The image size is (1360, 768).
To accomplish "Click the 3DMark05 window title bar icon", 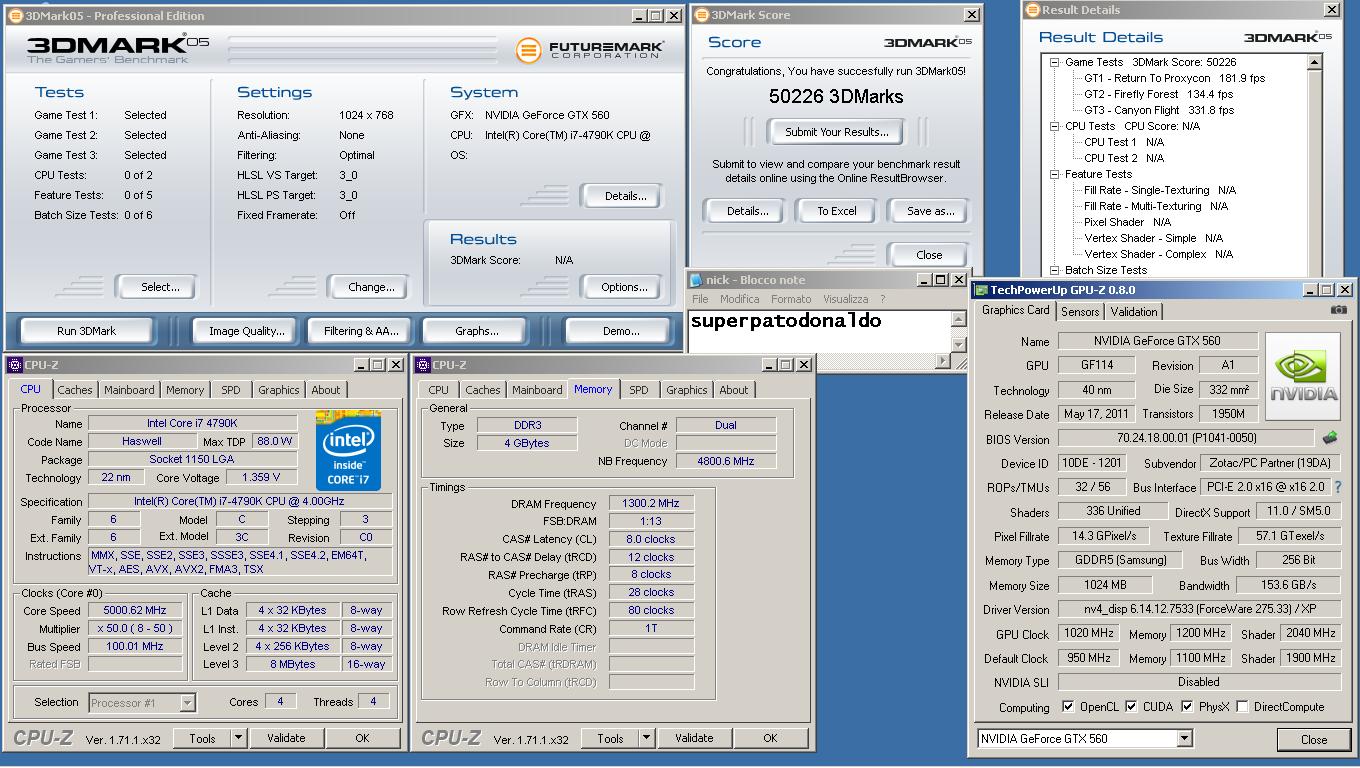I will click(15, 16).
